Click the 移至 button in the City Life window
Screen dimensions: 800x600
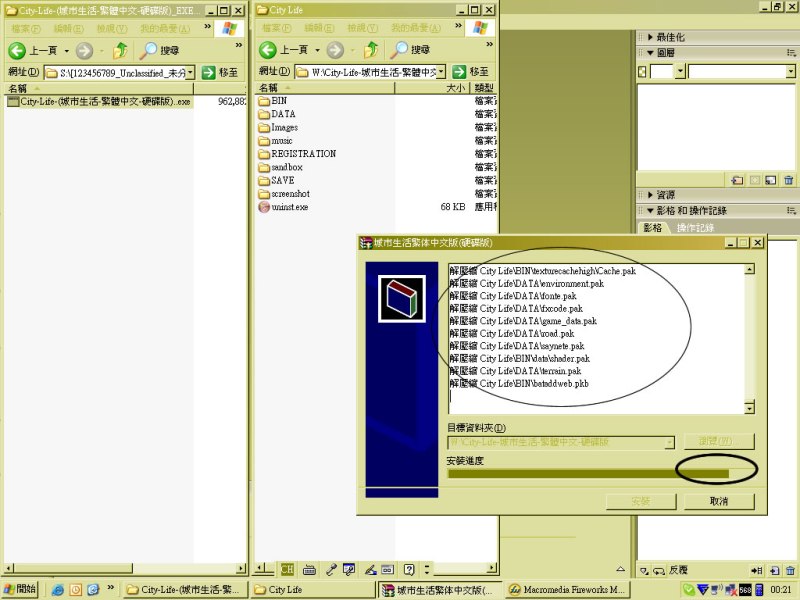[x=471, y=71]
